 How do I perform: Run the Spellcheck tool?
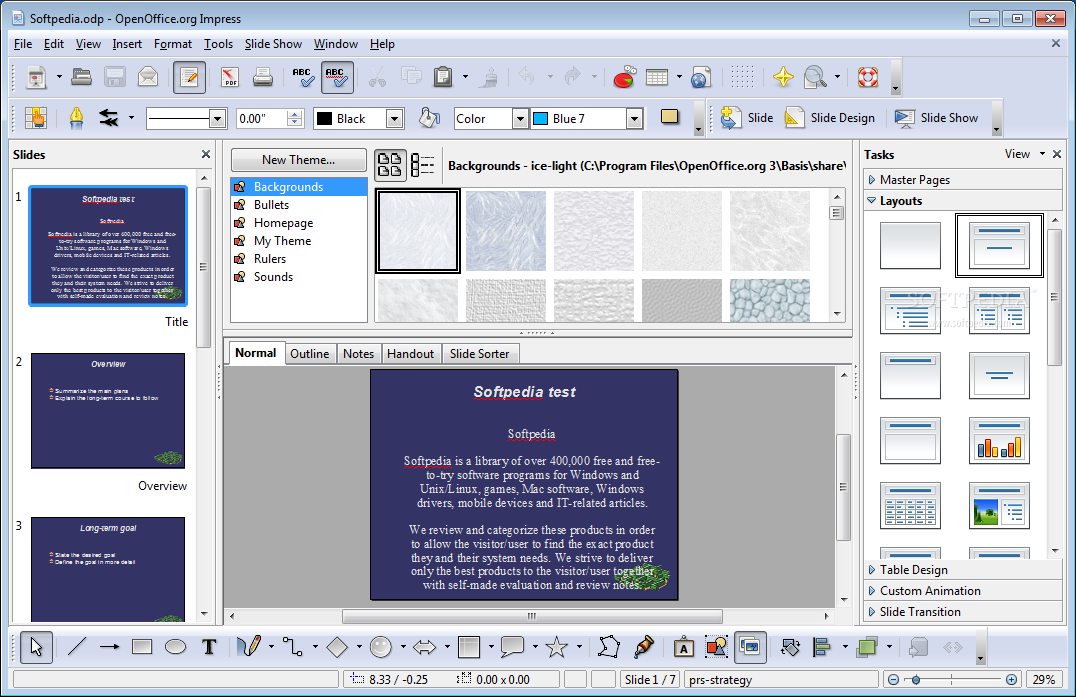[302, 77]
